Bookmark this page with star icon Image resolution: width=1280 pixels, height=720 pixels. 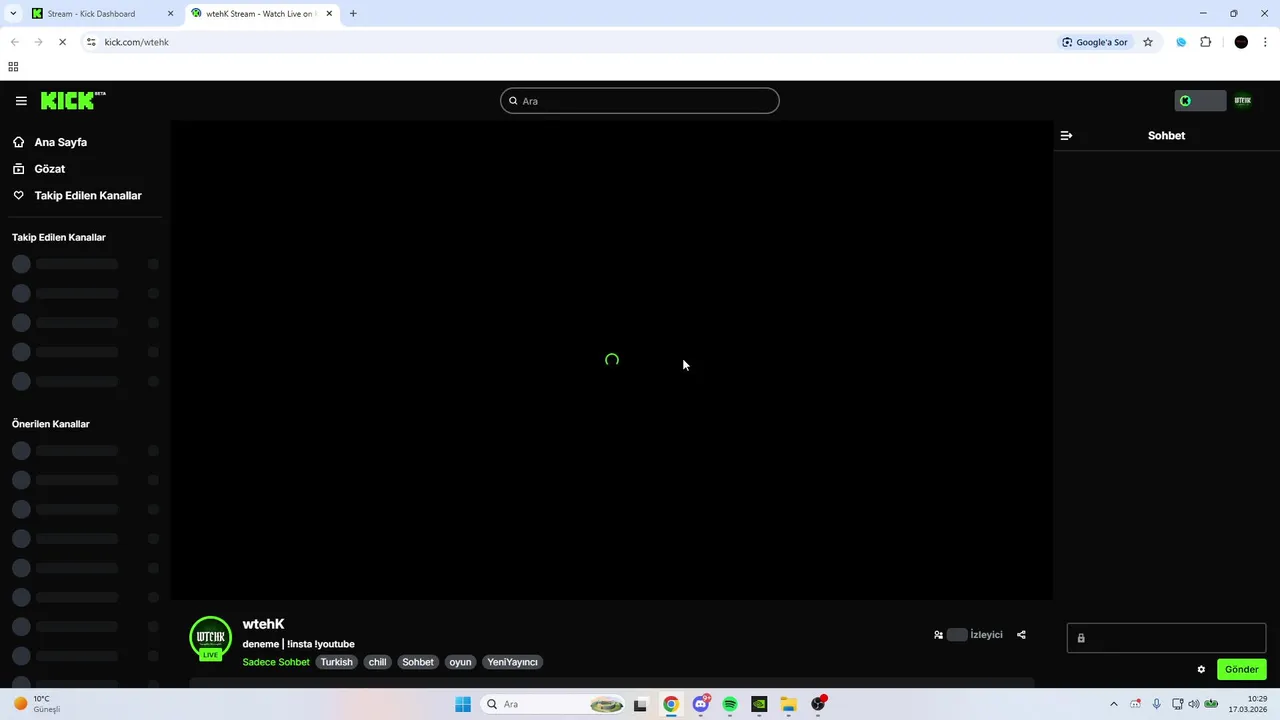(x=1148, y=42)
